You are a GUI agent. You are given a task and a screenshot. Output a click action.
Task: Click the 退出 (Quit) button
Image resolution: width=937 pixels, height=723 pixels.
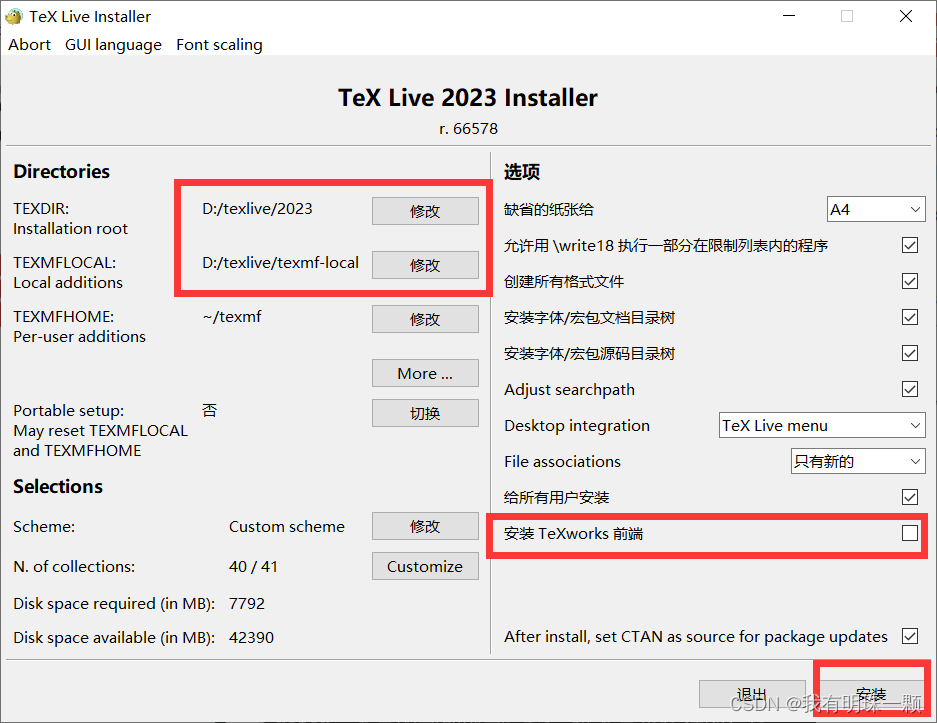(752, 694)
